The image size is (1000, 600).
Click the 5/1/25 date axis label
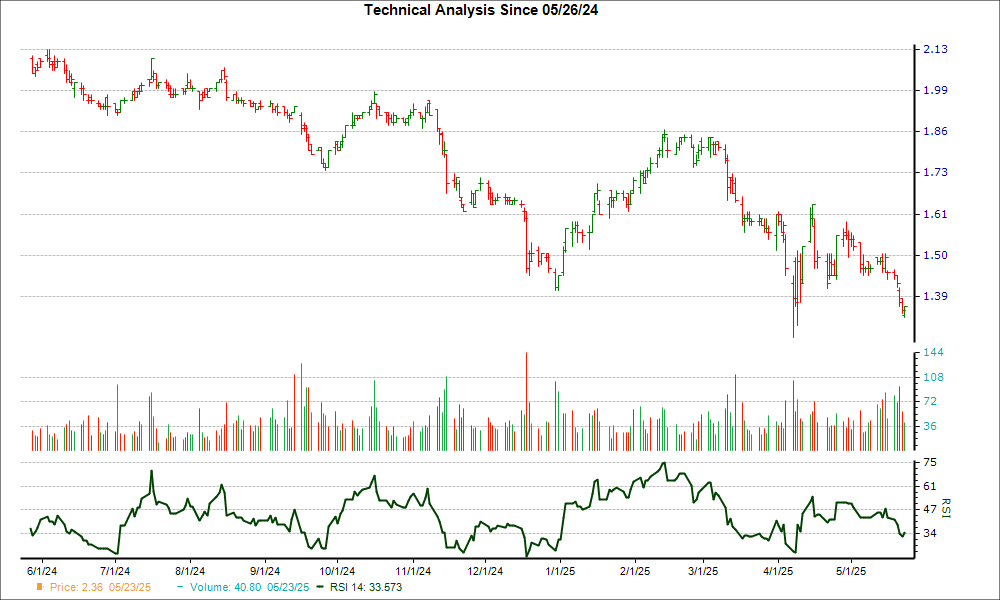click(x=850, y=571)
